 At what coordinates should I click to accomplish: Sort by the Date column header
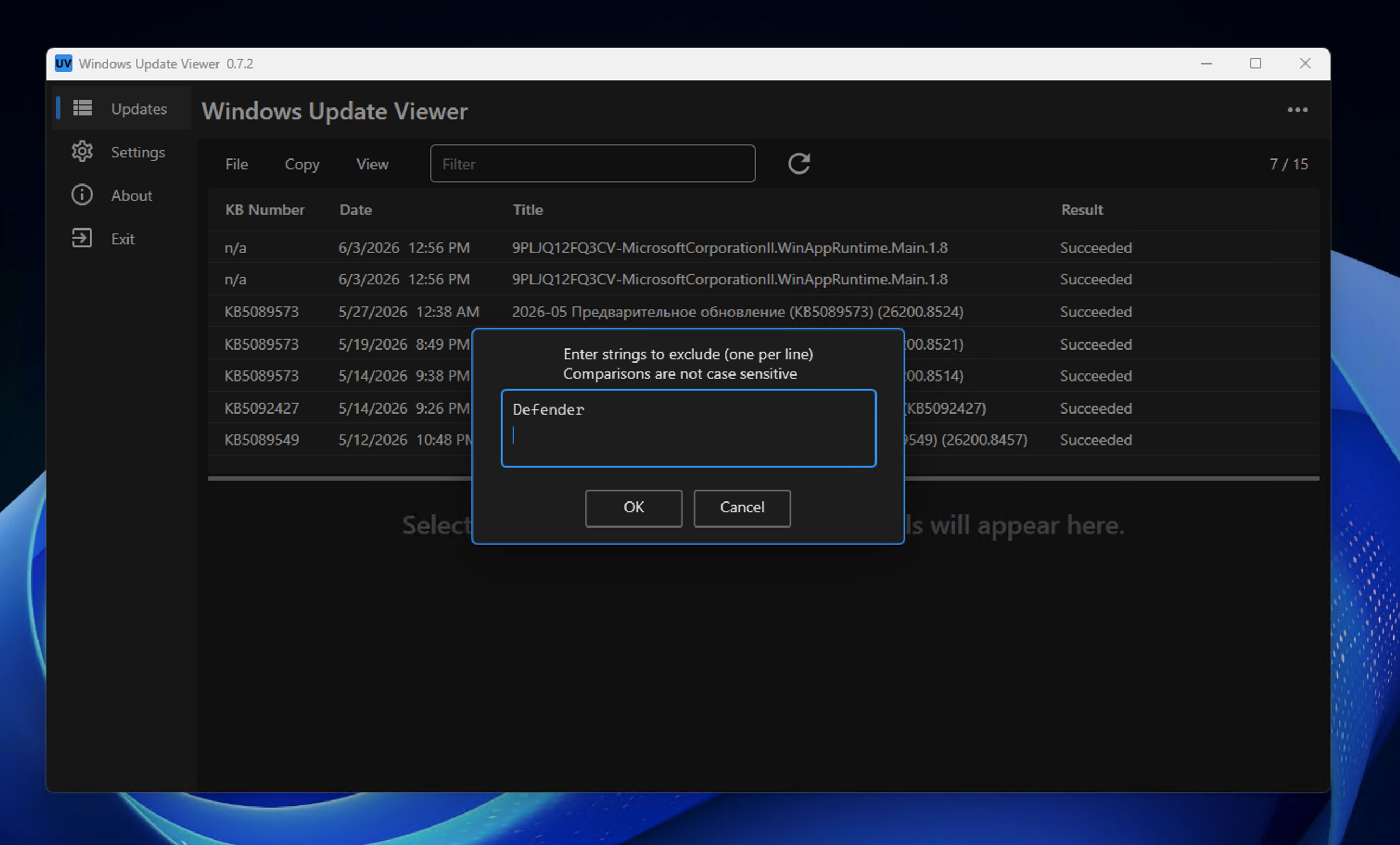[356, 210]
